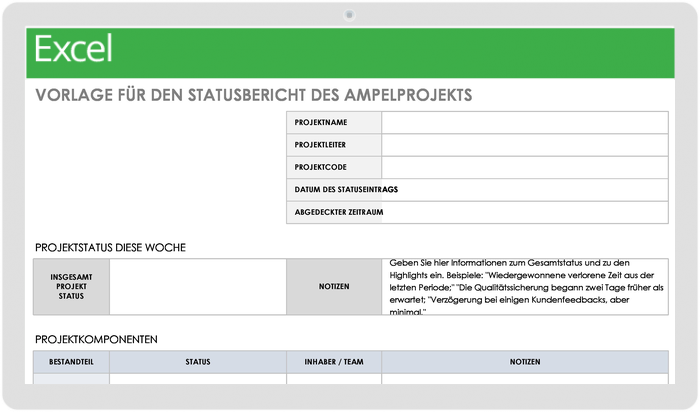Select the PROJEKTSTATUS DIESE WOCHE heading
700x412 pixels.
point(110,248)
